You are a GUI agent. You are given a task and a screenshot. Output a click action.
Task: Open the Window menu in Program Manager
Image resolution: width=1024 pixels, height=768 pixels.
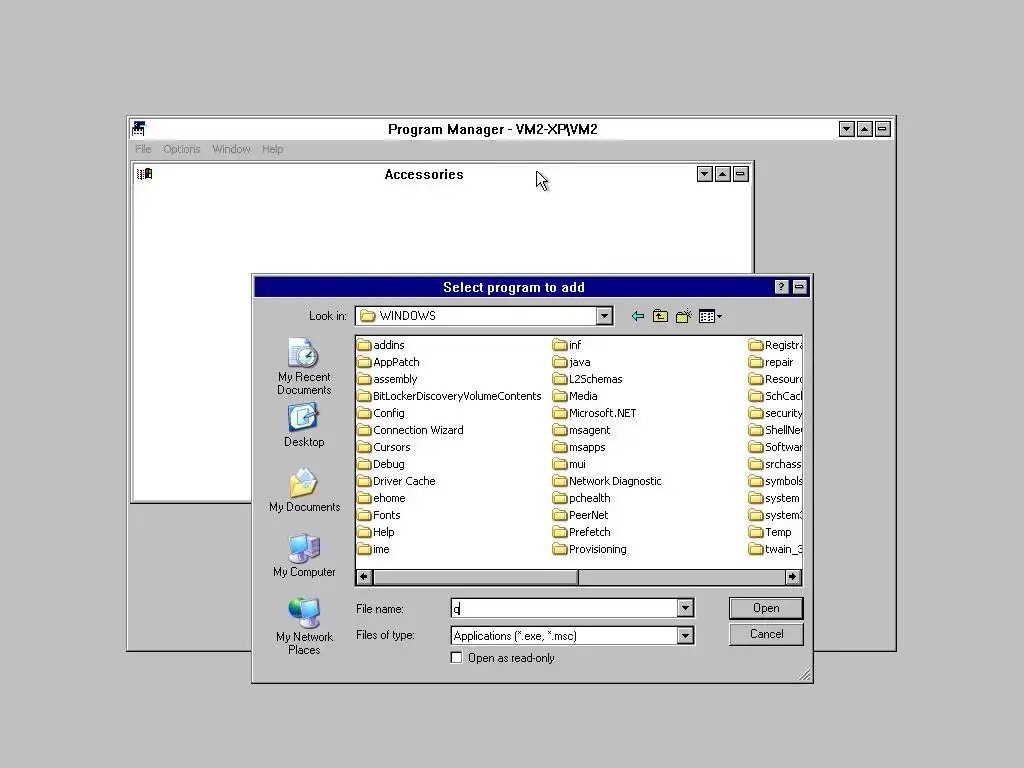(231, 149)
